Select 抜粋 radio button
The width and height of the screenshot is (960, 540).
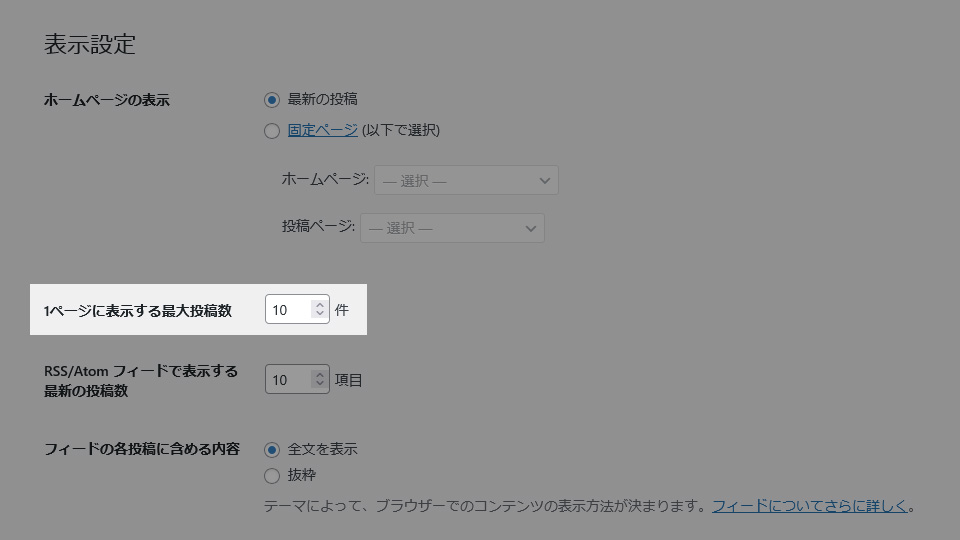pyautogui.click(x=272, y=476)
